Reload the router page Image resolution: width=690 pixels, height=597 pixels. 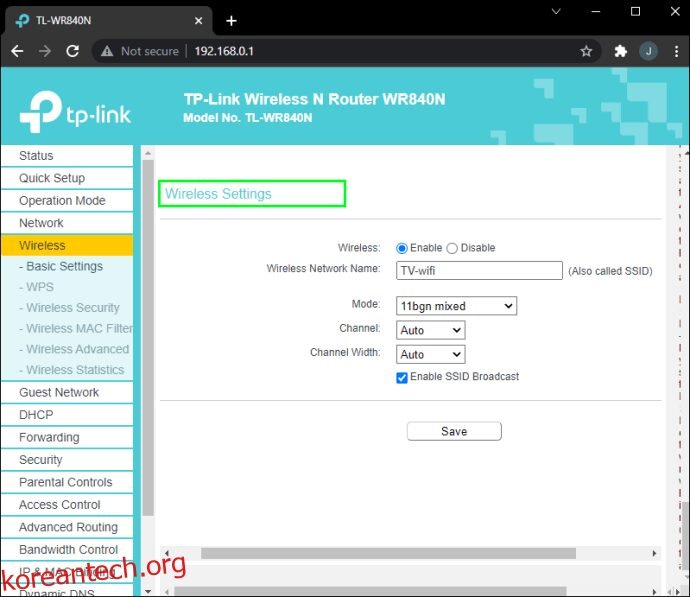coord(71,51)
